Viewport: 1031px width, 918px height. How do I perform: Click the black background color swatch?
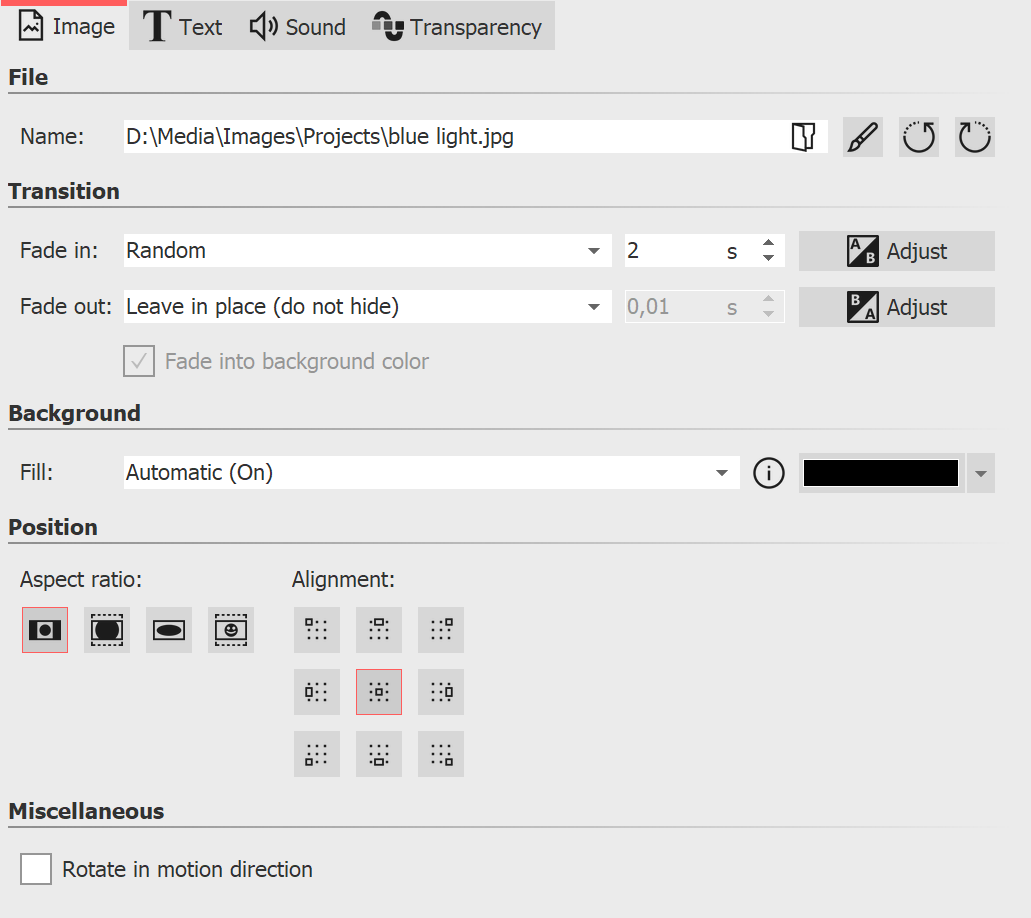[x=881, y=473]
